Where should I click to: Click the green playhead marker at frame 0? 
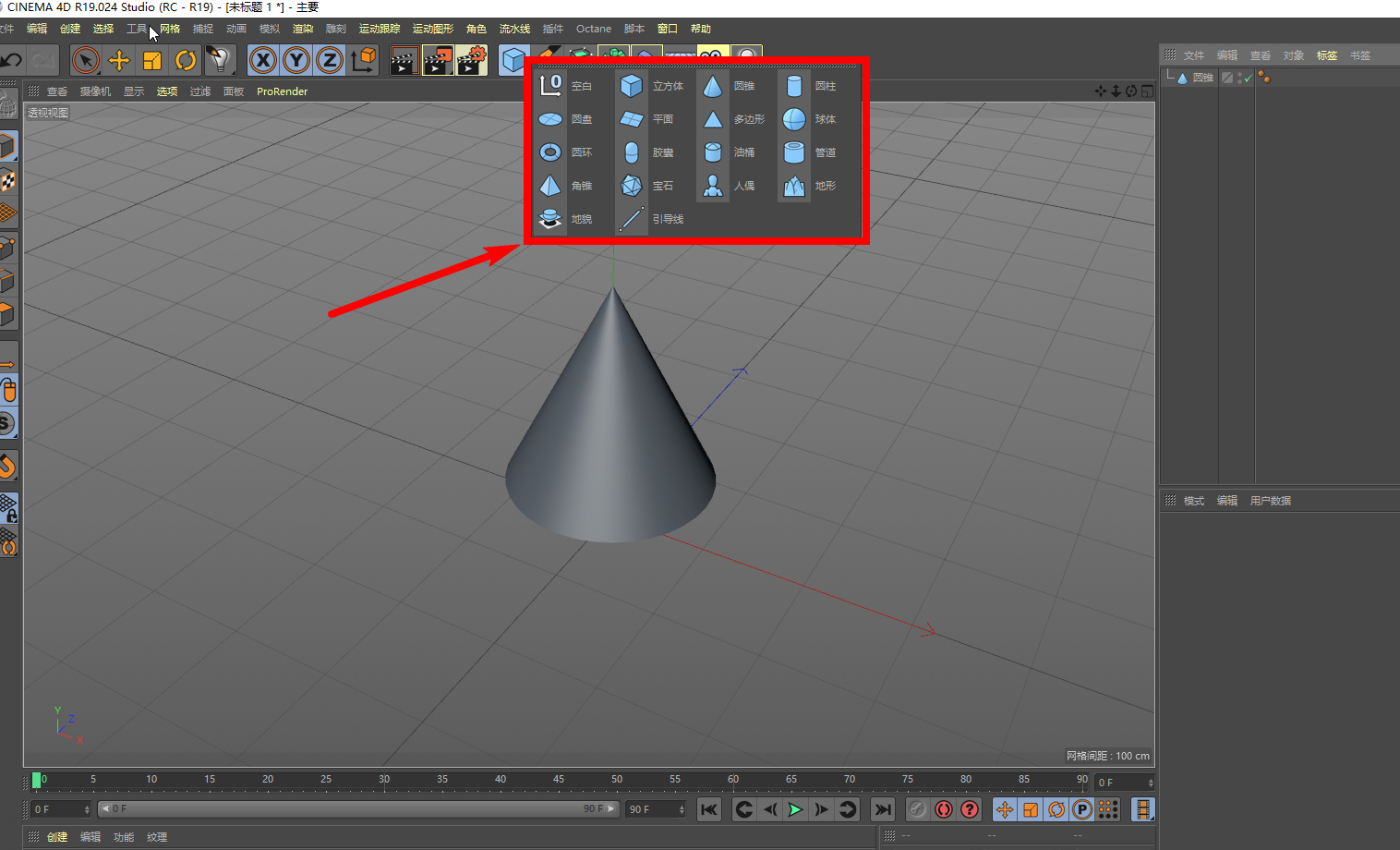click(36, 780)
